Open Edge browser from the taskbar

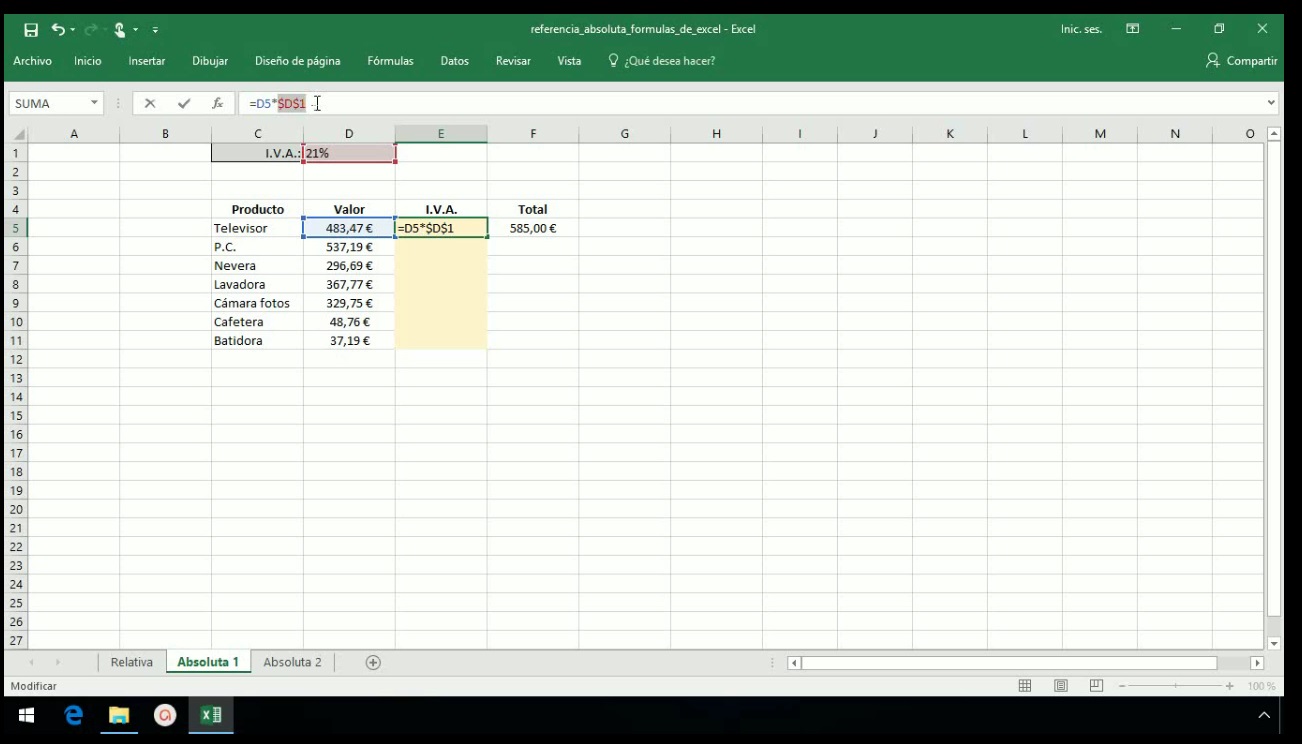(73, 715)
